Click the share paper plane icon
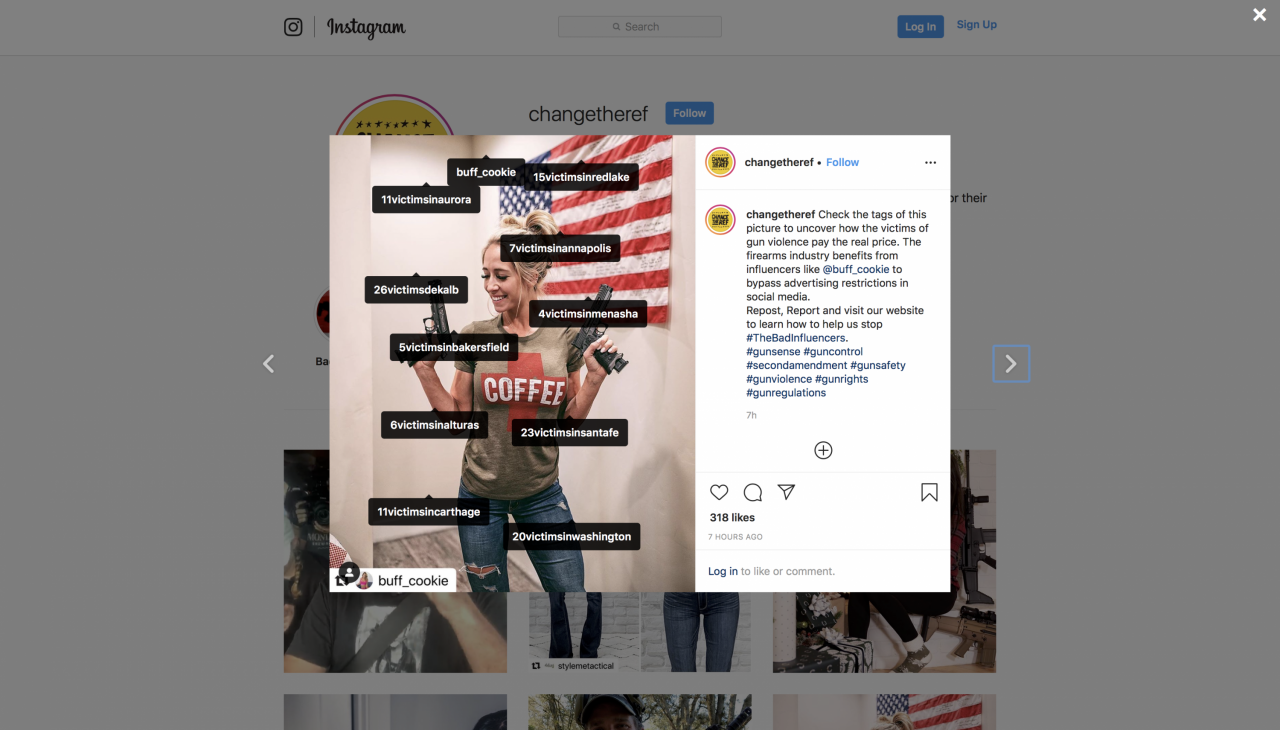 [787, 492]
